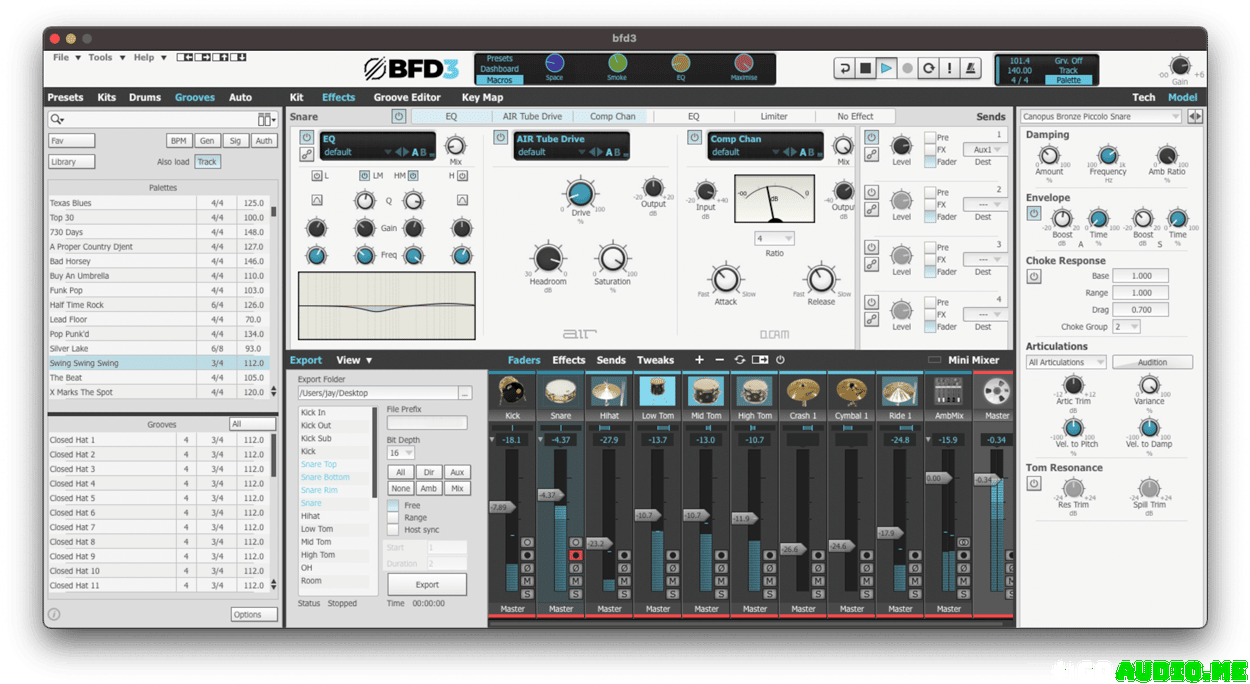
Task: Select the Hihat channel image in mixer
Action: tap(609, 391)
